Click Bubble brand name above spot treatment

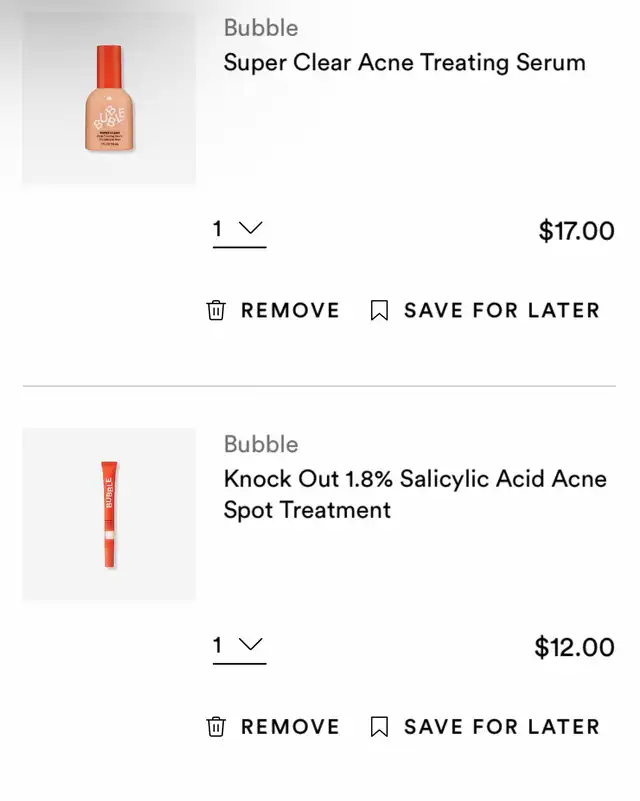(x=261, y=444)
